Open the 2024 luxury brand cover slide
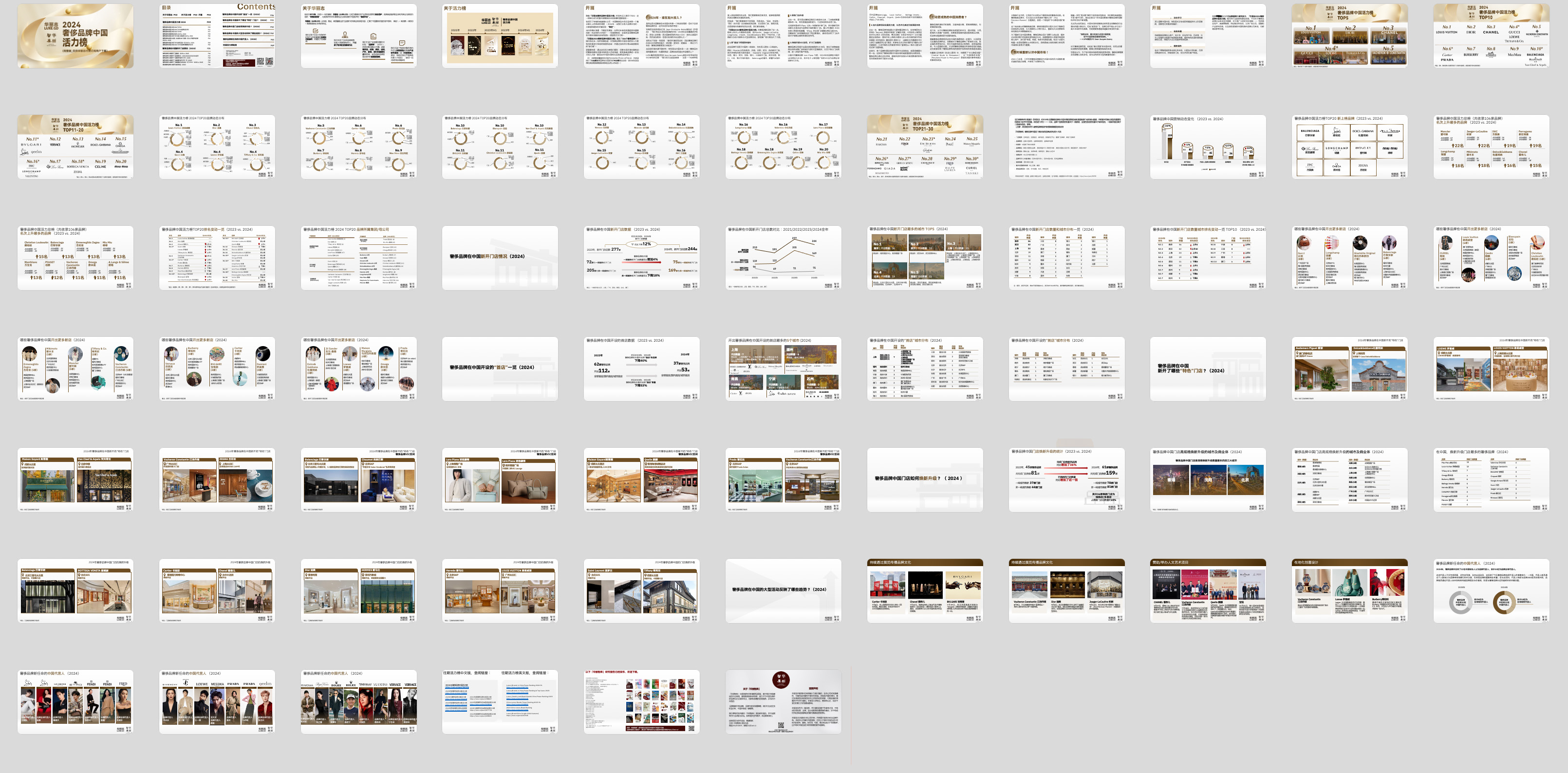The width and height of the screenshot is (1568, 773). (75, 36)
